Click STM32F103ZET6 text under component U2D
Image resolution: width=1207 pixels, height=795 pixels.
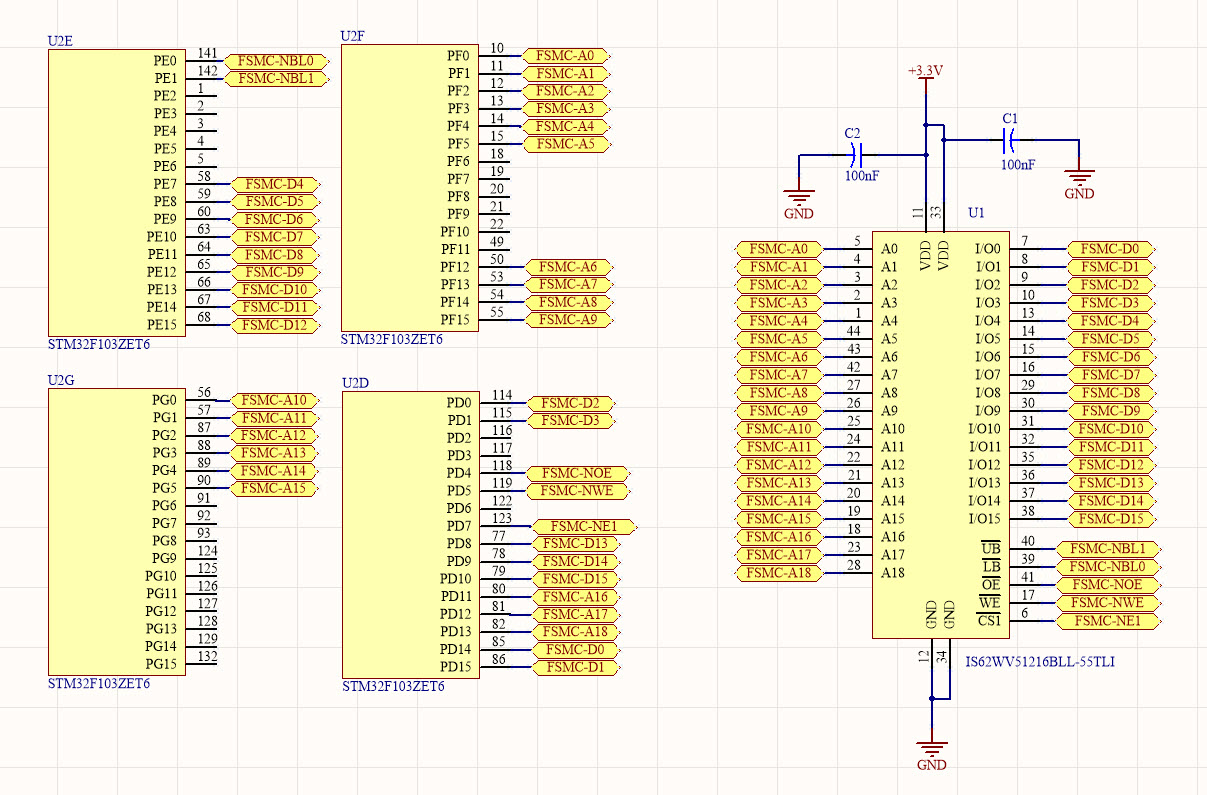click(392, 687)
